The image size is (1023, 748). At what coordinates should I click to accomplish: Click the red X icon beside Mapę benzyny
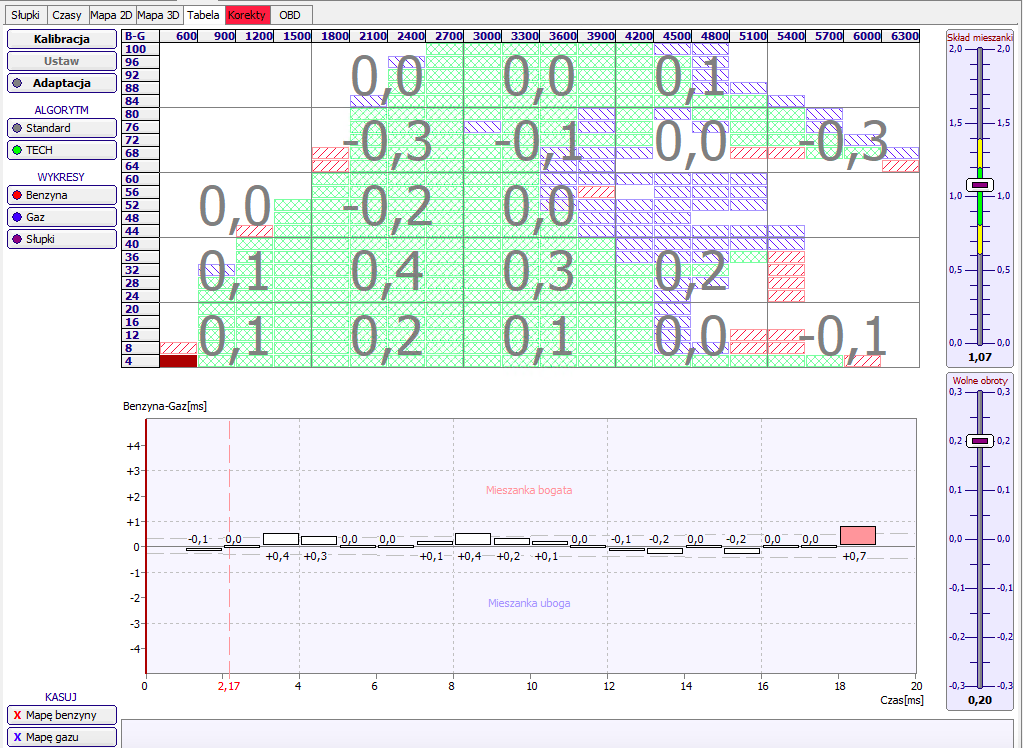(17, 715)
